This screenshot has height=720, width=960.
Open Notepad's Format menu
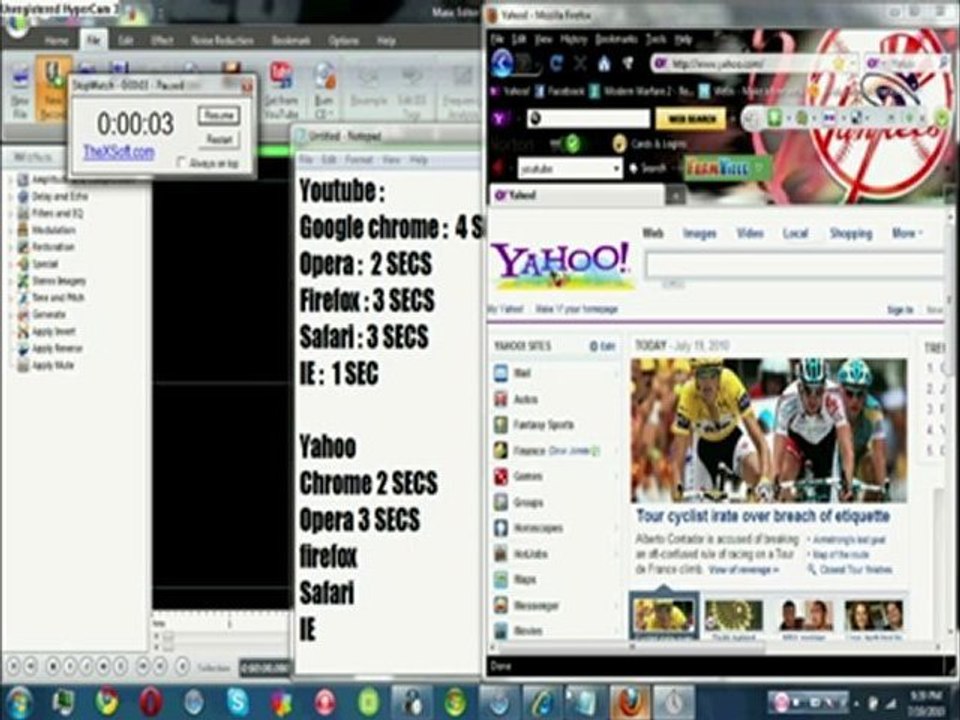click(358, 160)
